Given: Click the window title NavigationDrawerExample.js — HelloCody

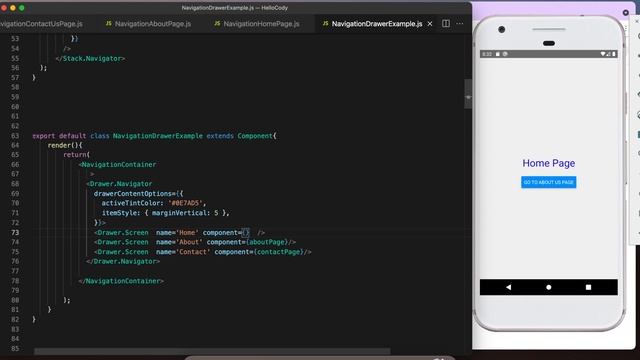Looking at the screenshot, I should (235, 8).
